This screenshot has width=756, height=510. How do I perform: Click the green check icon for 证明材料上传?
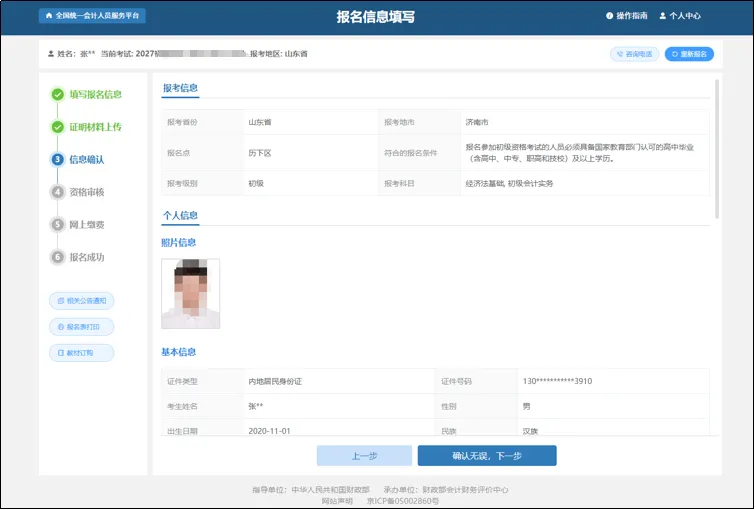click(x=58, y=127)
